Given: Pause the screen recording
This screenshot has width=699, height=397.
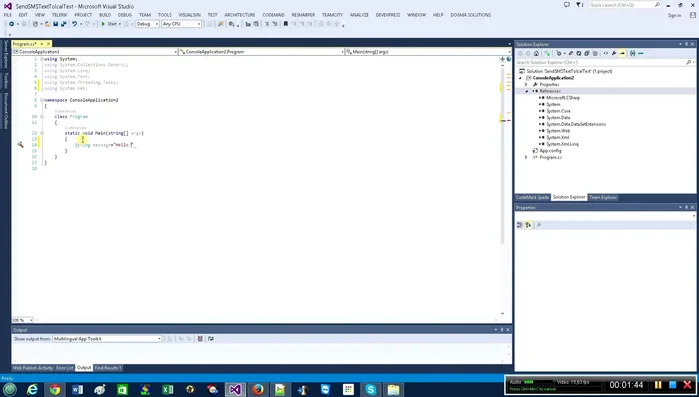Looking at the screenshot, I should [x=658, y=385].
